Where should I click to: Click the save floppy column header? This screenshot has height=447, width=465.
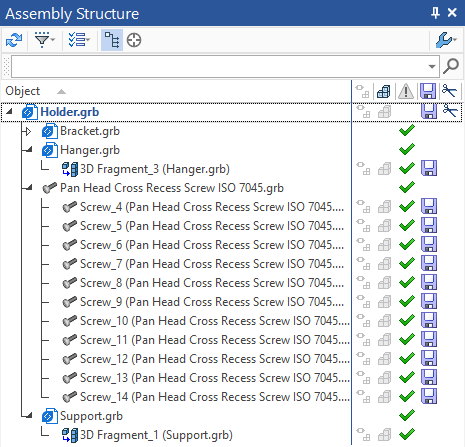click(x=428, y=91)
